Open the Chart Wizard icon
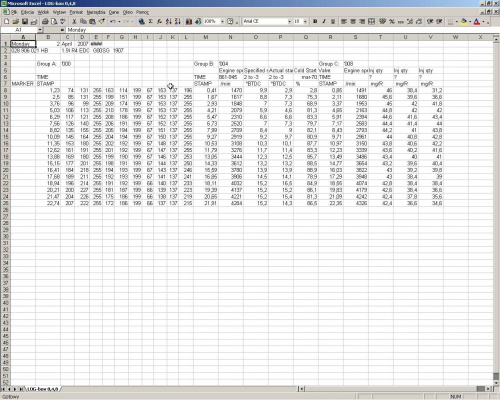 click(x=189, y=21)
